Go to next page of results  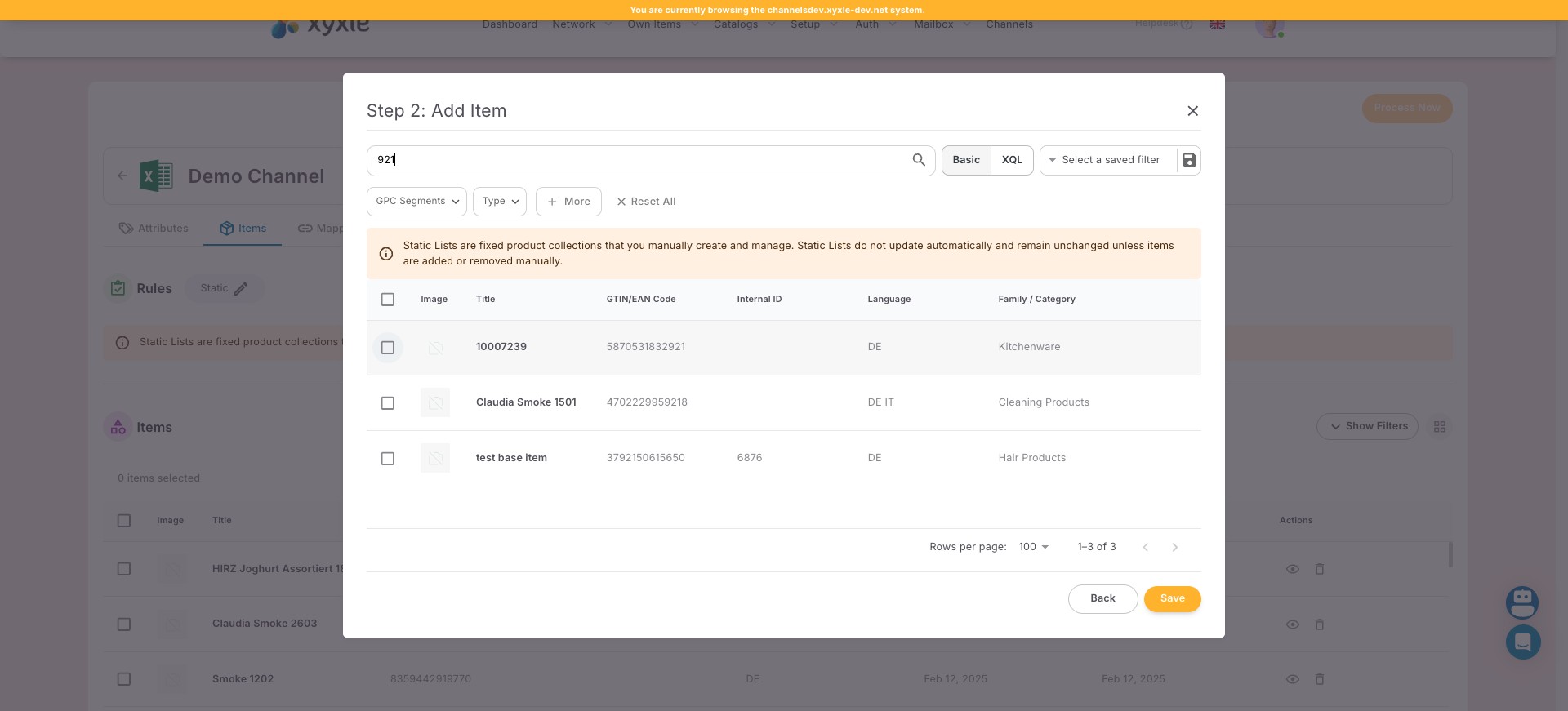click(x=1174, y=548)
